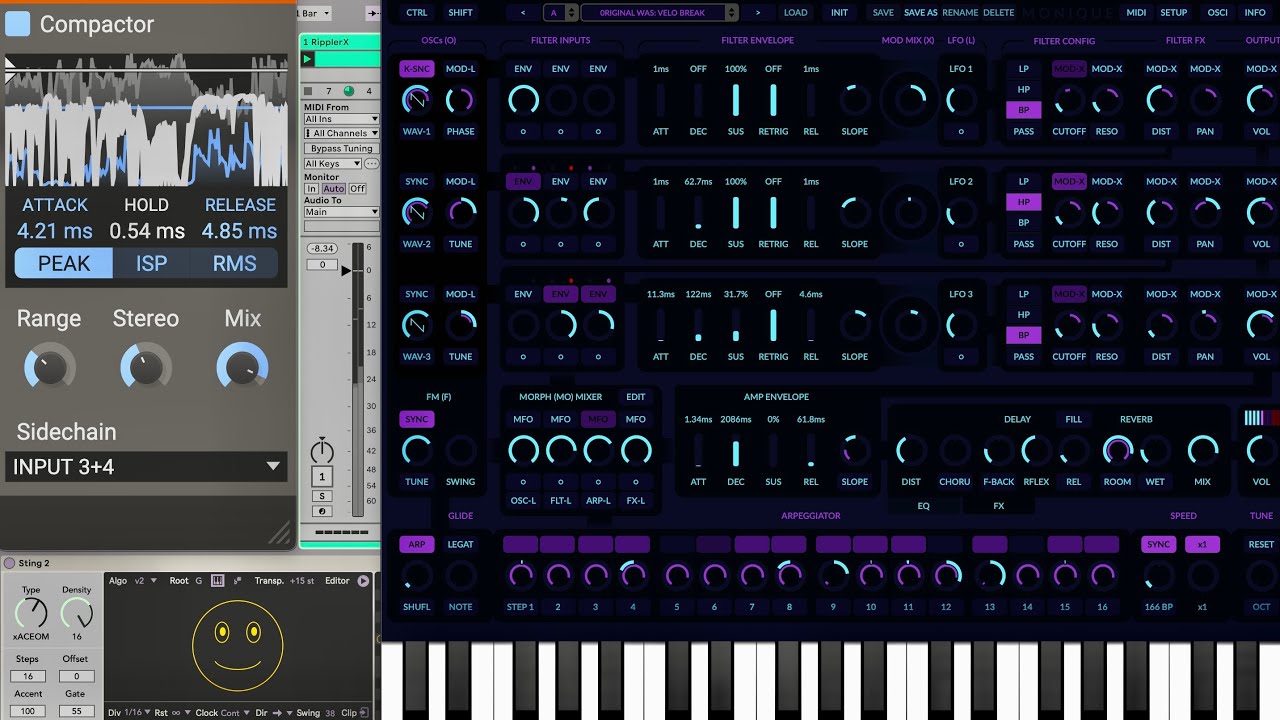
Task: Click the Compactor Mix knob
Action: pyautogui.click(x=242, y=367)
